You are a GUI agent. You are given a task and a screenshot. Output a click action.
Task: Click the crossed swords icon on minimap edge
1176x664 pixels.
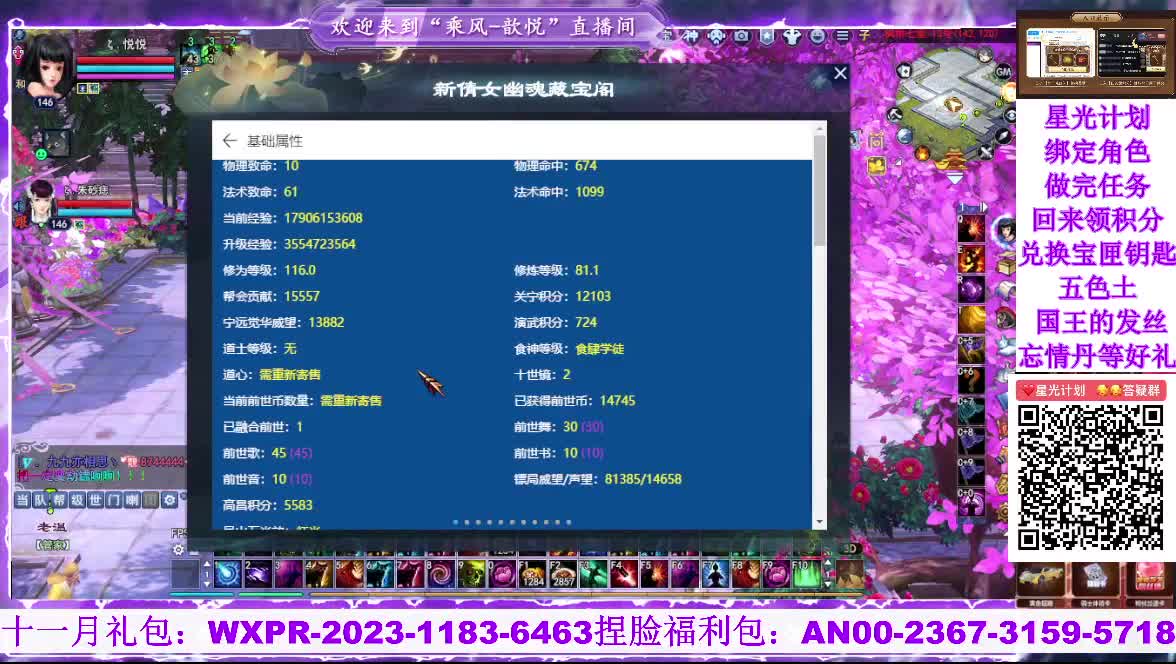point(986,152)
